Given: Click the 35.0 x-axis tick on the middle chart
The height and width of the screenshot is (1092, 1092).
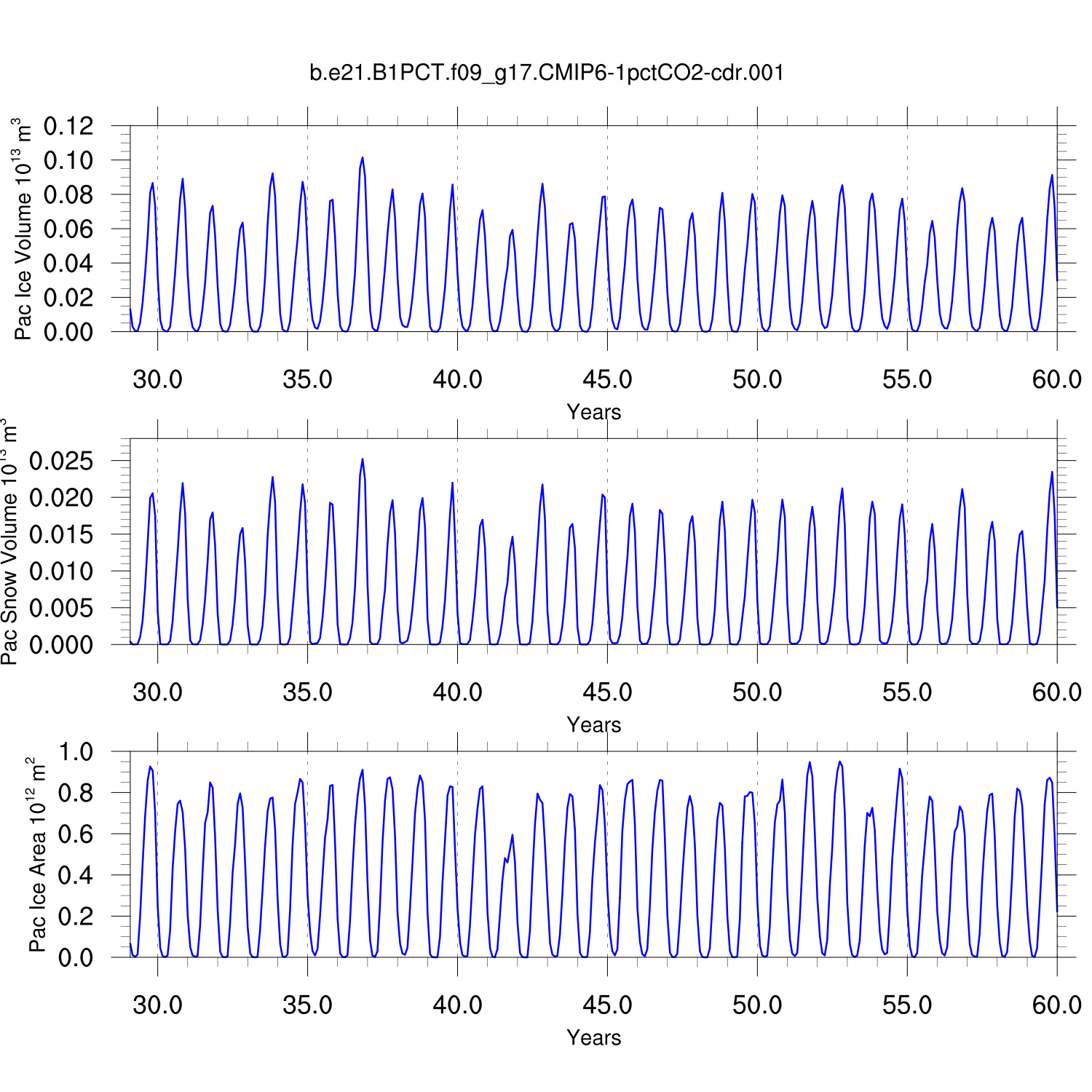Looking at the screenshot, I should point(307,692).
